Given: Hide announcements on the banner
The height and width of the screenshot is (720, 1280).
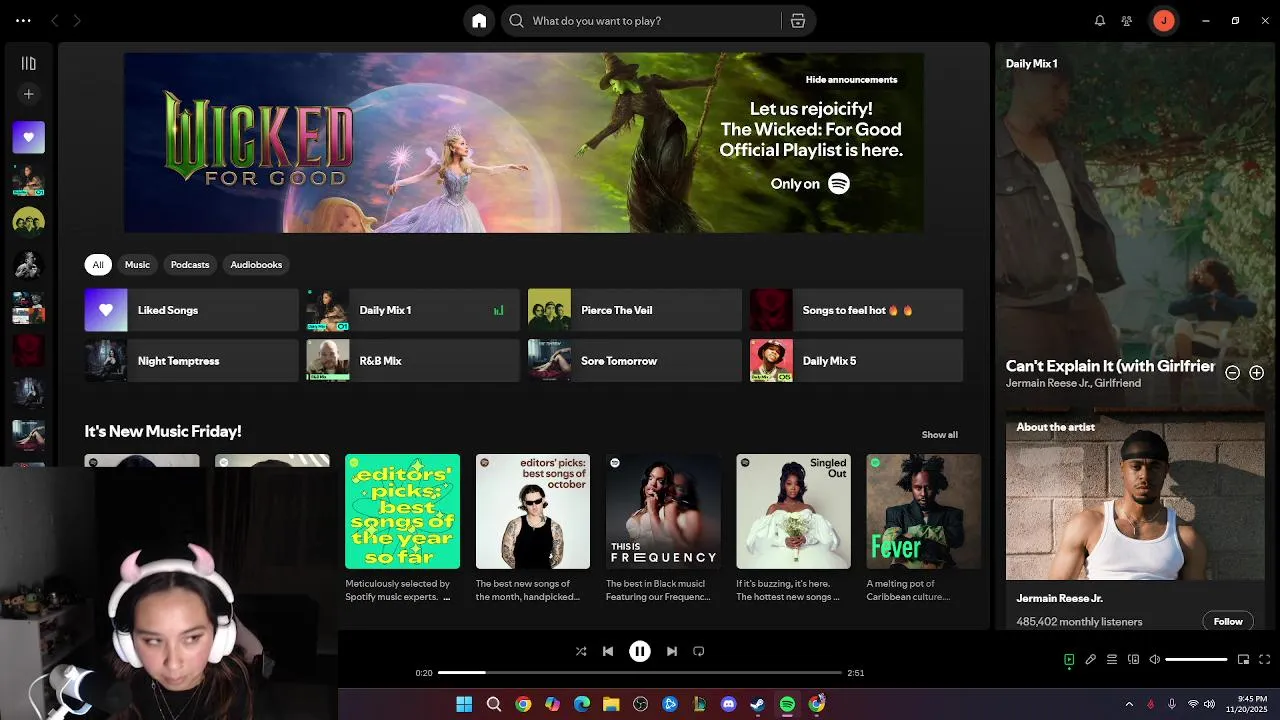Looking at the screenshot, I should (x=851, y=80).
